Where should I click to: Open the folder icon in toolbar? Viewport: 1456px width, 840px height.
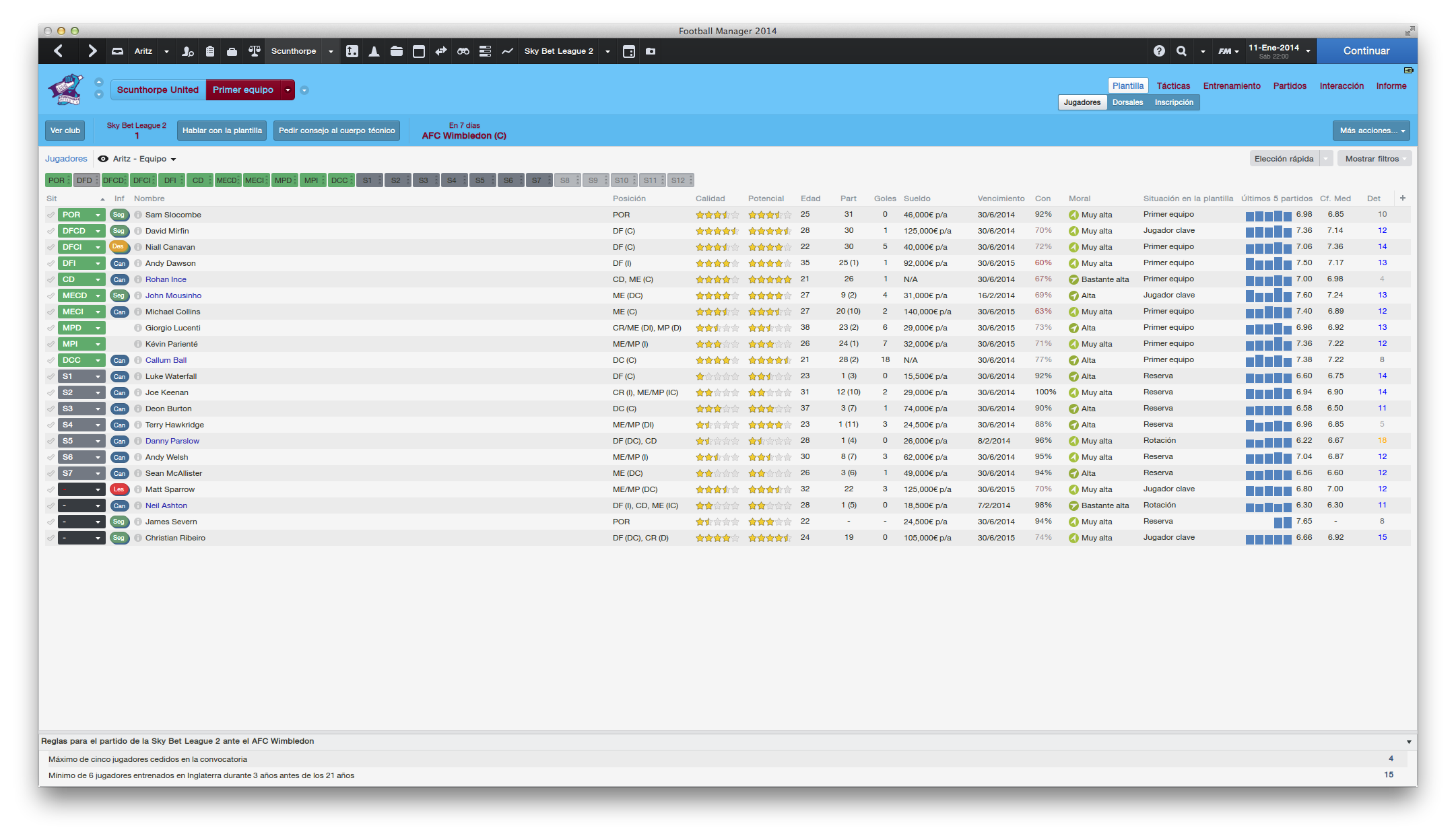pyautogui.click(x=397, y=51)
